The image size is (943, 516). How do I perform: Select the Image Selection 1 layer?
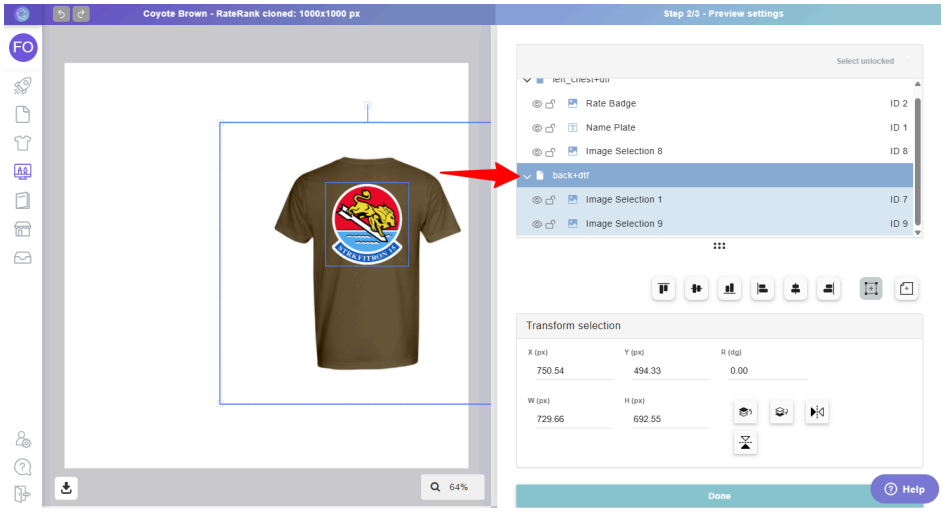tap(624, 200)
